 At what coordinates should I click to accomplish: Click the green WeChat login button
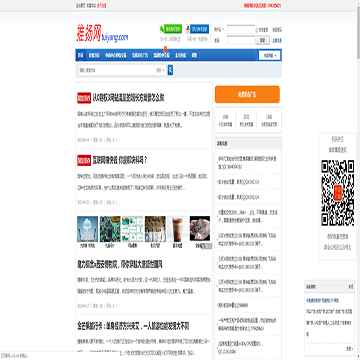pyautogui.click(x=171, y=29)
